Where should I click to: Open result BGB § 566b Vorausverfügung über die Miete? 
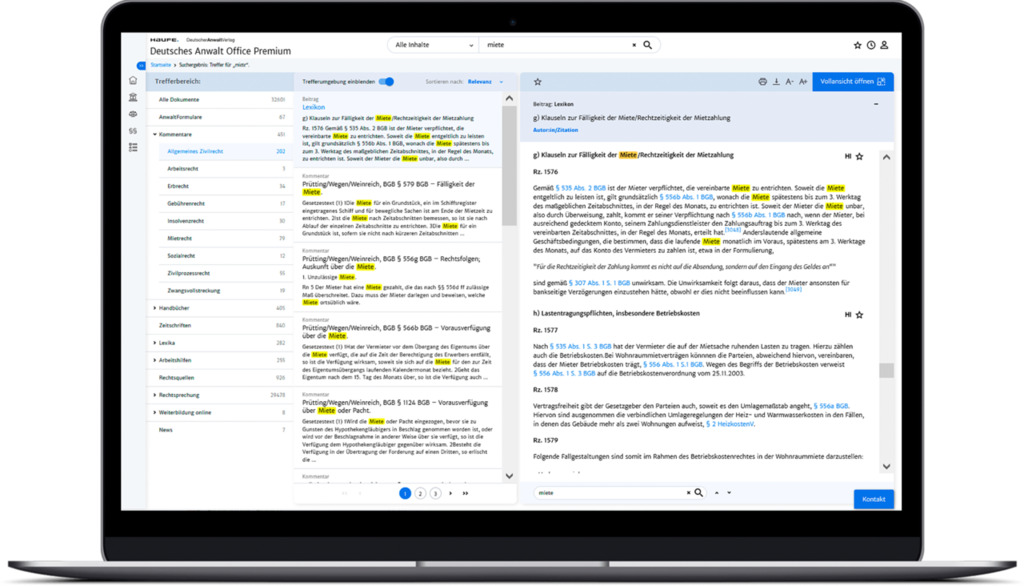pyautogui.click(x=396, y=332)
